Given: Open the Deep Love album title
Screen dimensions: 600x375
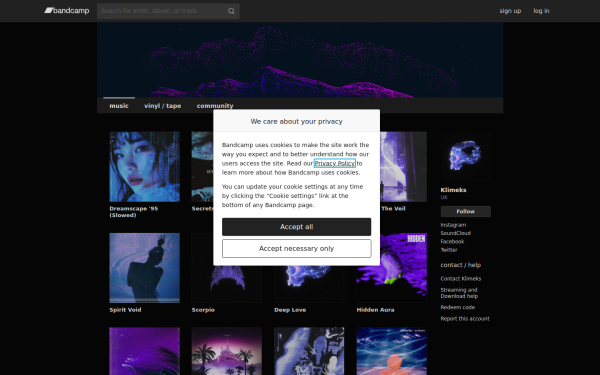Looking at the screenshot, I should [x=290, y=310].
